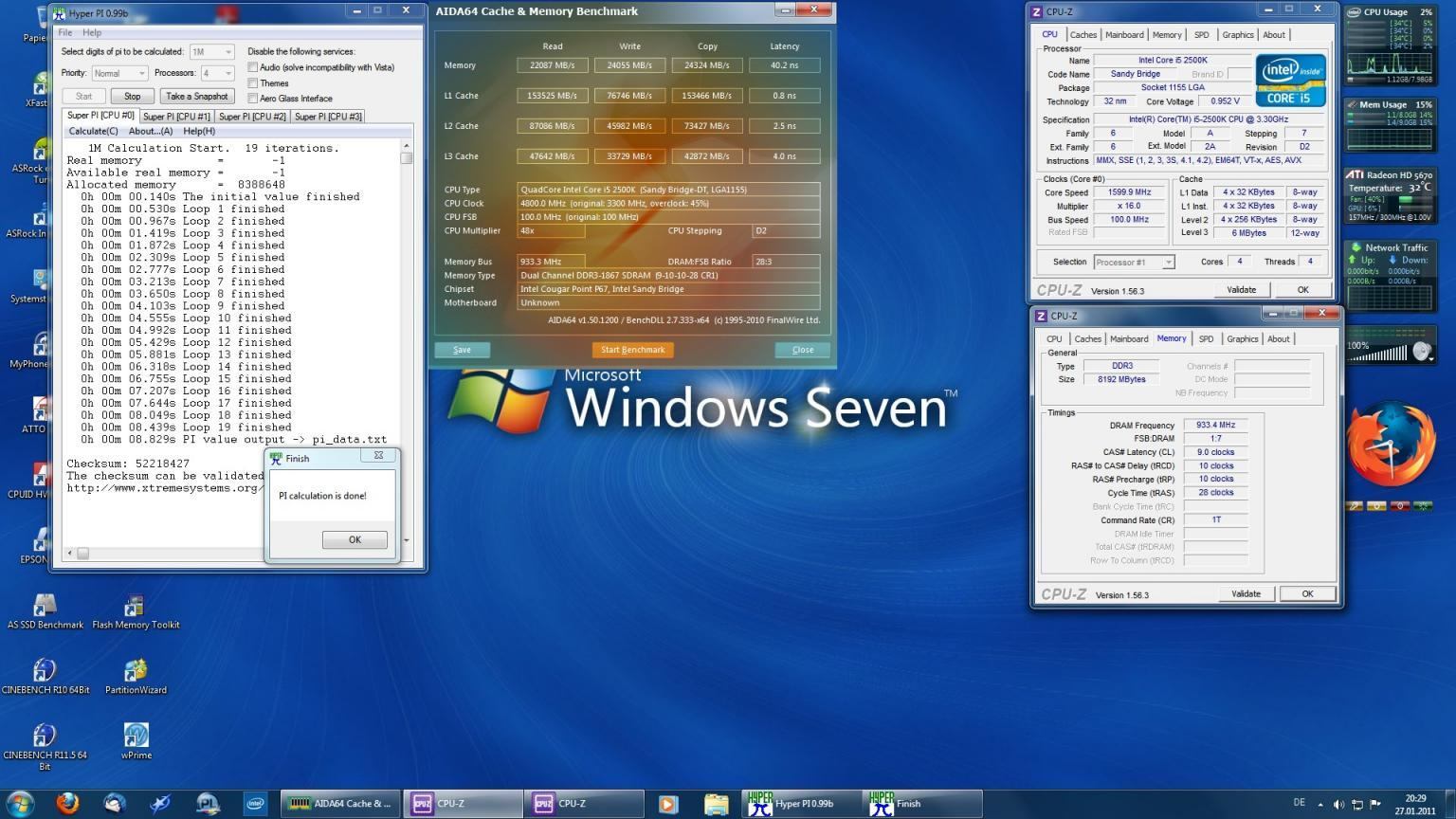Viewport: 1456px width, 819px height.
Task: Switch to AIDA64 Cache taskbar button
Action: pos(340,804)
